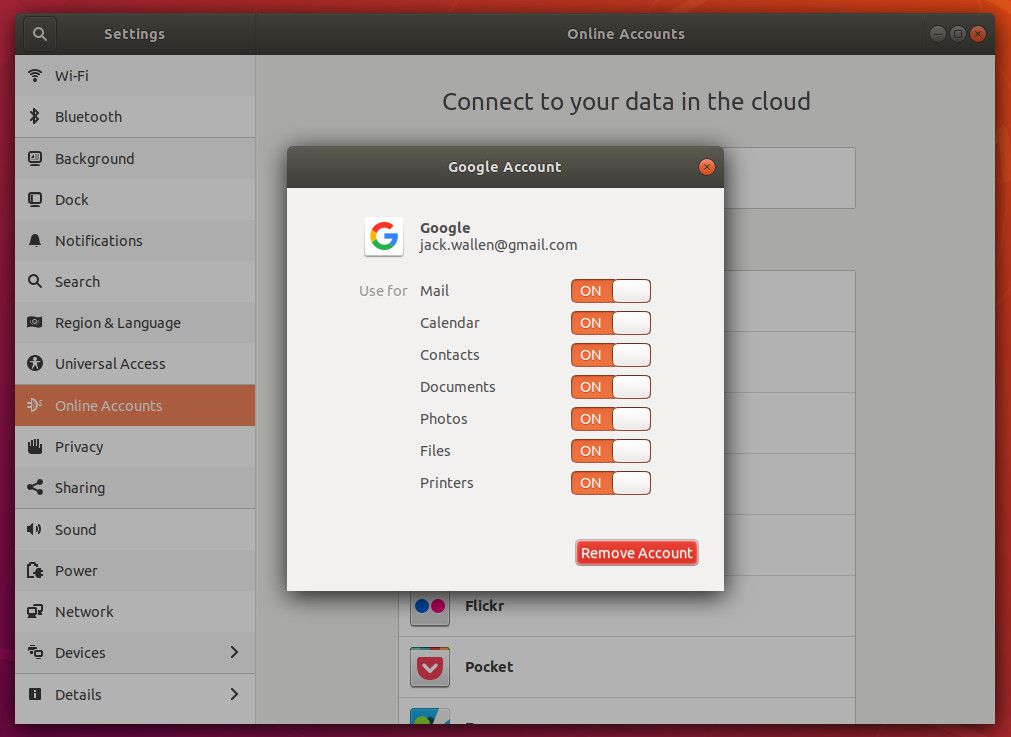
Task: Click the Devices icon in sidebar
Action: tap(35, 652)
